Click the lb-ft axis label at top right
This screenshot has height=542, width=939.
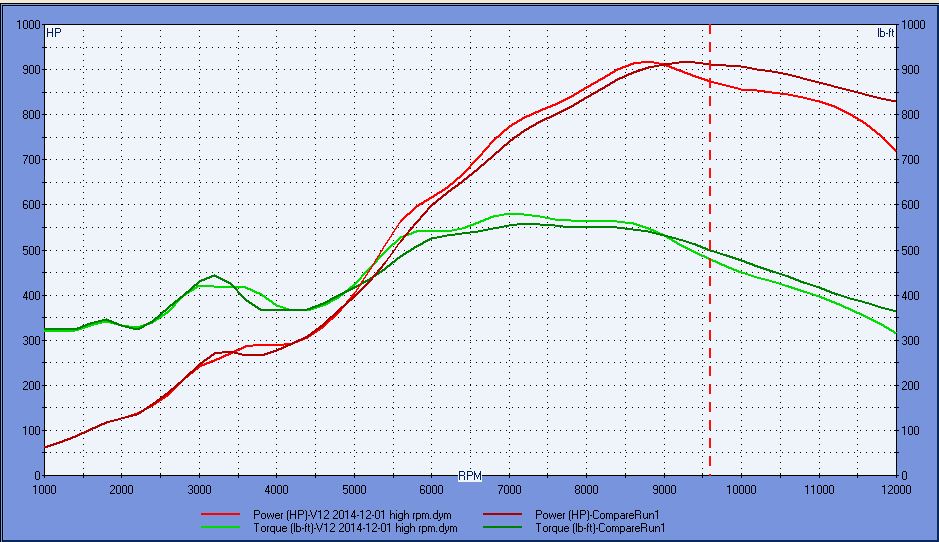pos(883,33)
